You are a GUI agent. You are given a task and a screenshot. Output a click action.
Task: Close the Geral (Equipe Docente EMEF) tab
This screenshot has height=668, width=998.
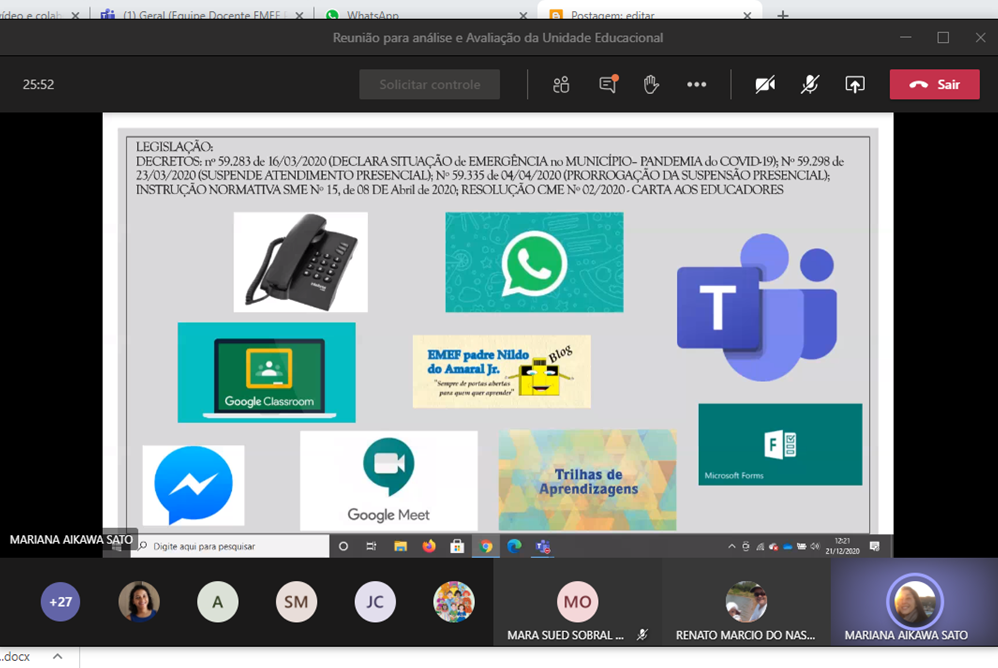[x=299, y=15]
